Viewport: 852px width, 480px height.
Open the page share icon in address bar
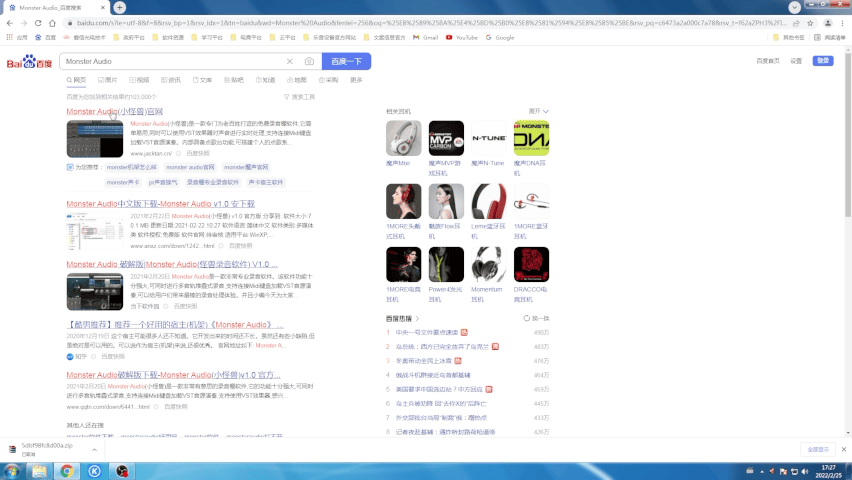[796, 23]
